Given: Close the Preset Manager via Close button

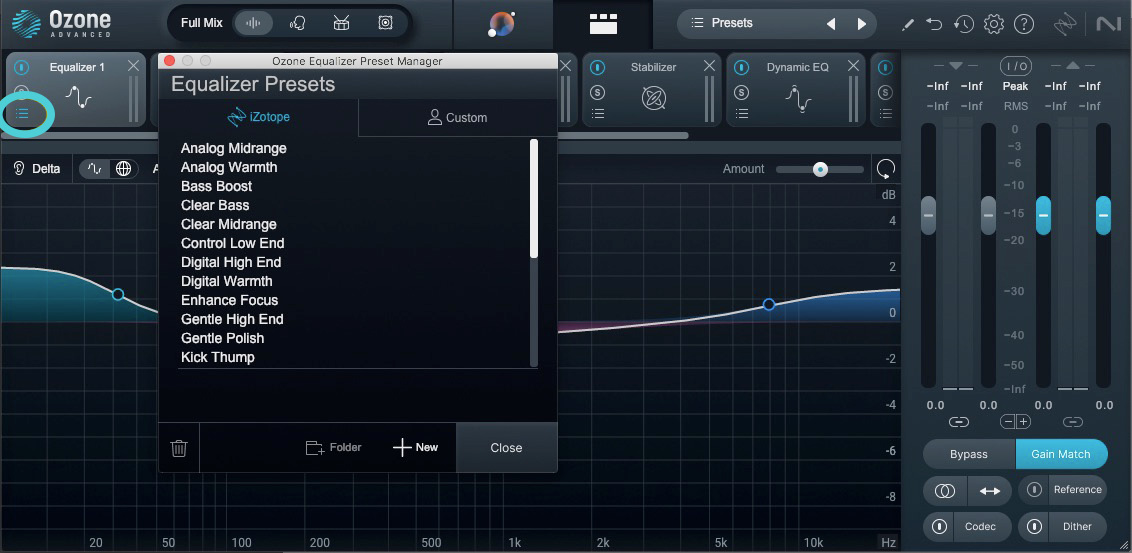Looking at the screenshot, I should pos(506,448).
